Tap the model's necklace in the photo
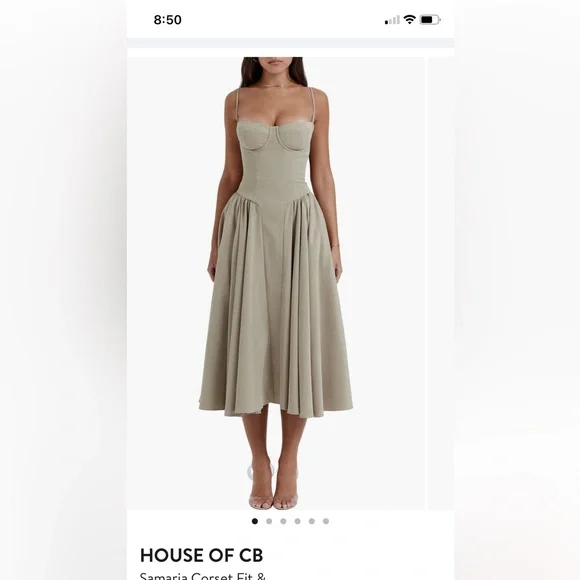 click(x=273, y=85)
